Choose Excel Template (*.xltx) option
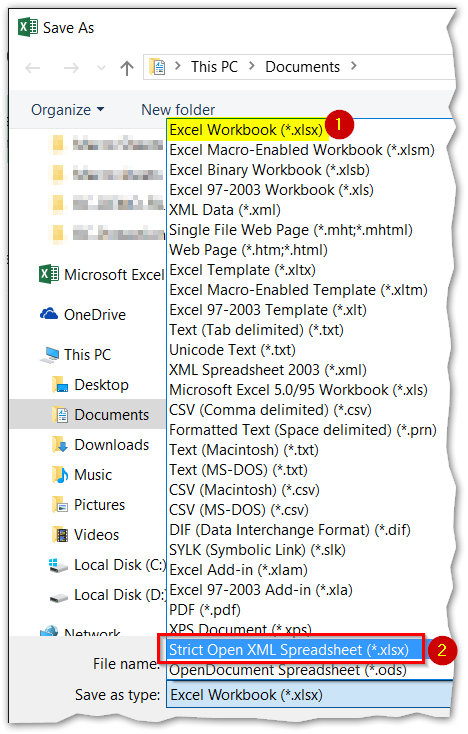Image resolution: width=468 pixels, height=734 pixels. [x=242, y=270]
